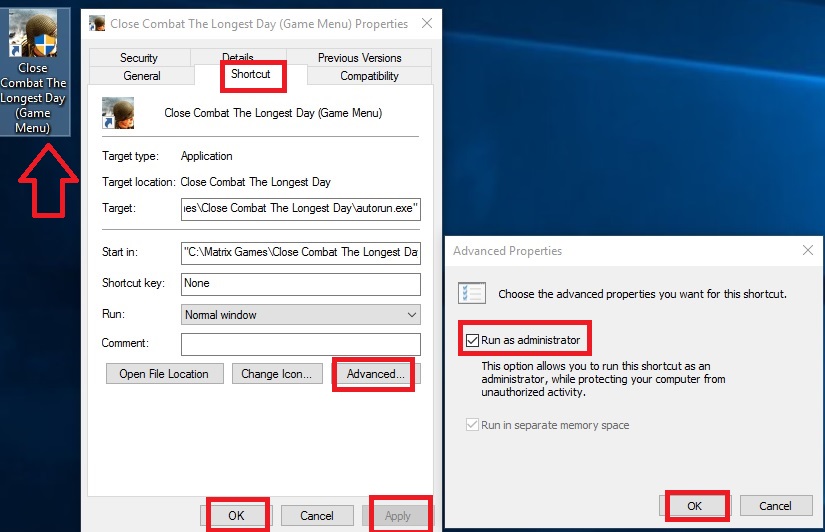Click target location text 'Close Combat The Longest Day'
This screenshot has width=825, height=532.
[x=255, y=182]
